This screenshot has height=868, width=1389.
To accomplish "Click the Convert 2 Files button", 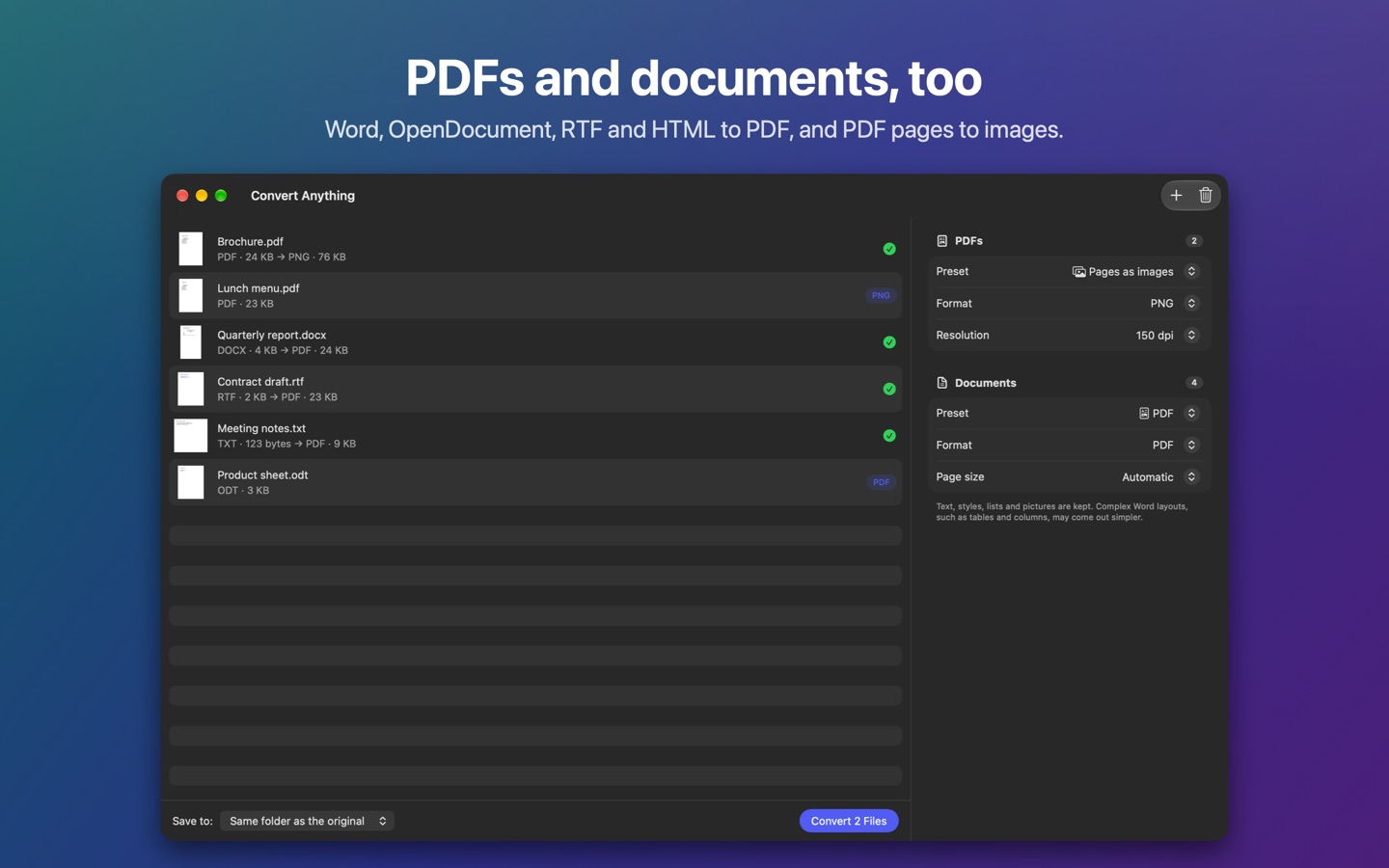I will [x=849, y=821].
